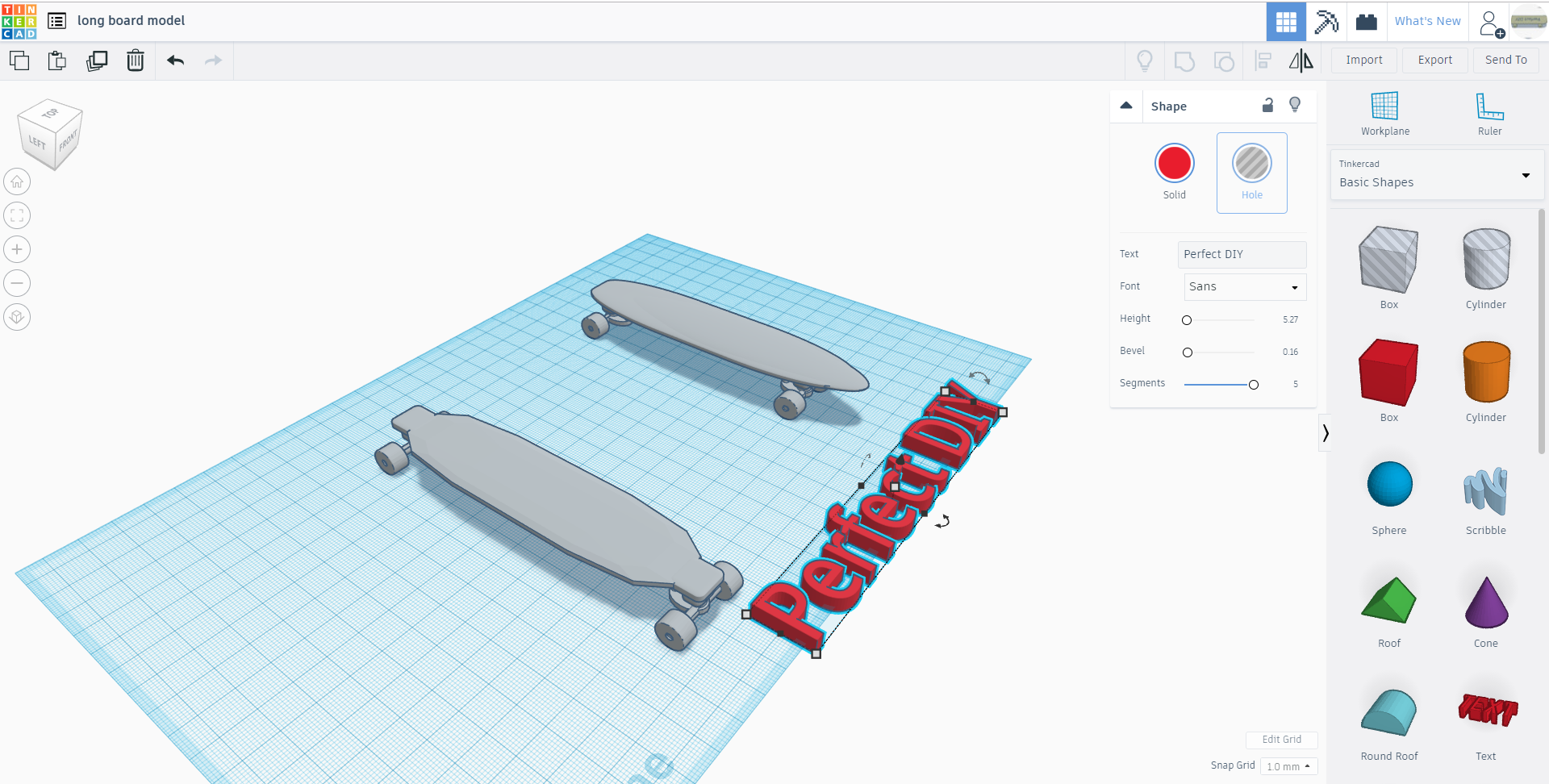Click the Tinkercad logo
Viewport: 1549px width, 784px height.
coord(19,21)
